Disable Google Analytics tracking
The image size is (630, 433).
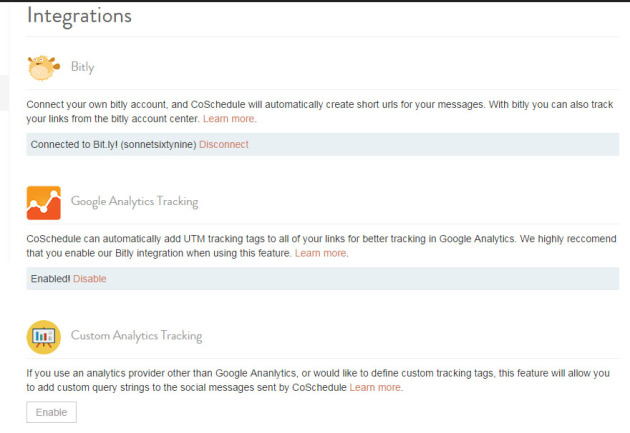(90, 279)
